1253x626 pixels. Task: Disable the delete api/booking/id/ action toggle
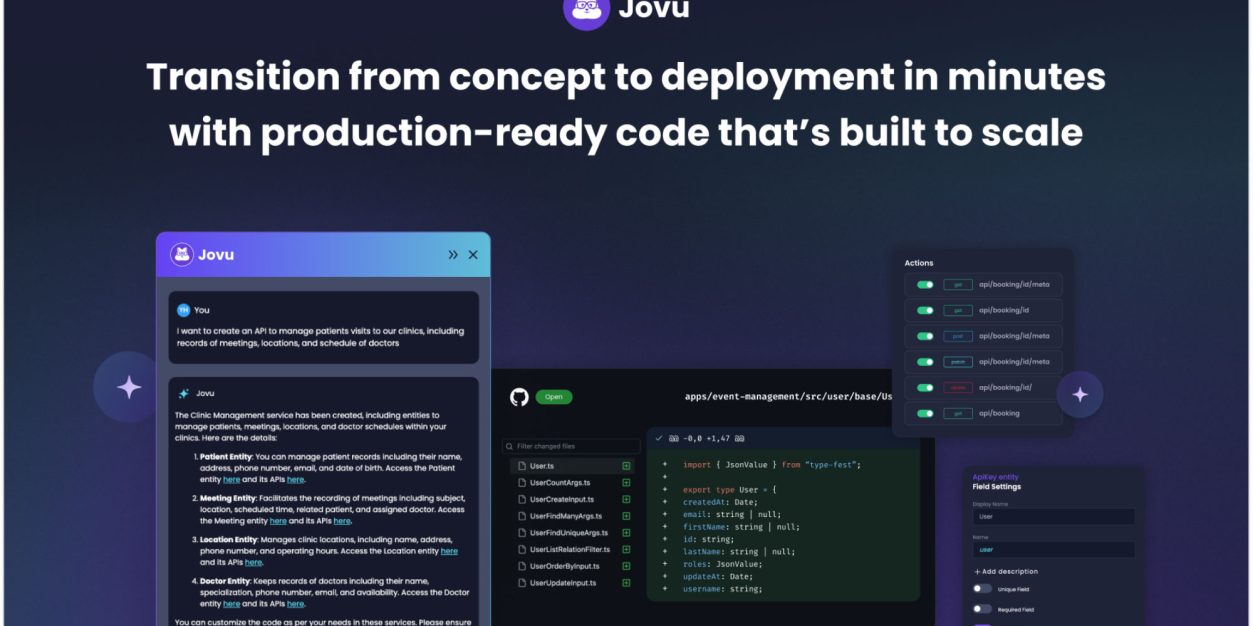click(926, 387)
